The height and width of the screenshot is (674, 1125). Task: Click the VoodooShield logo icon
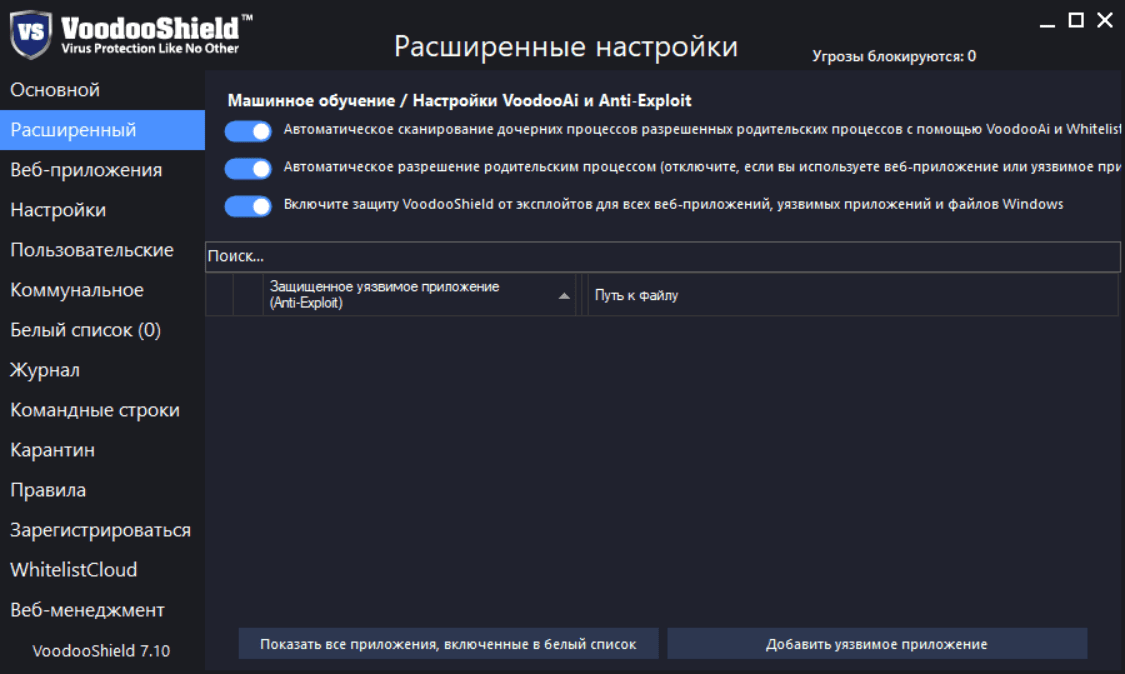[31, 34]
